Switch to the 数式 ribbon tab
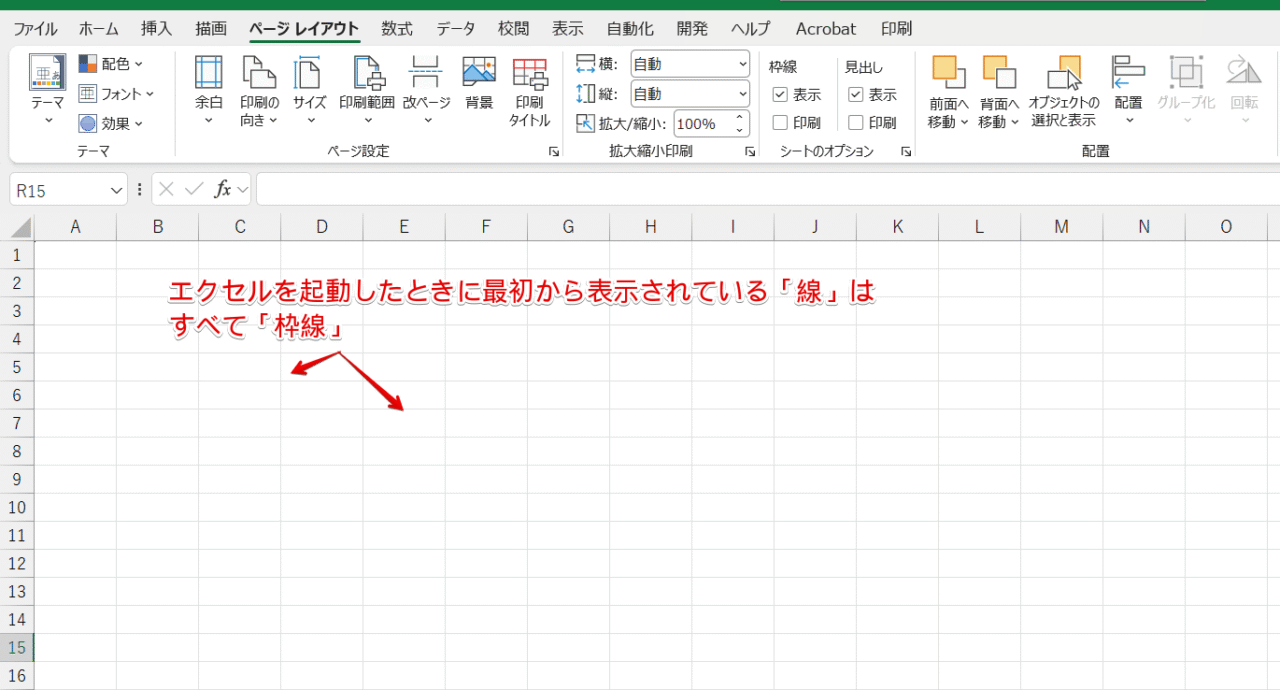This screenshot has width=1280, height=690. click(x=396, y=28)
